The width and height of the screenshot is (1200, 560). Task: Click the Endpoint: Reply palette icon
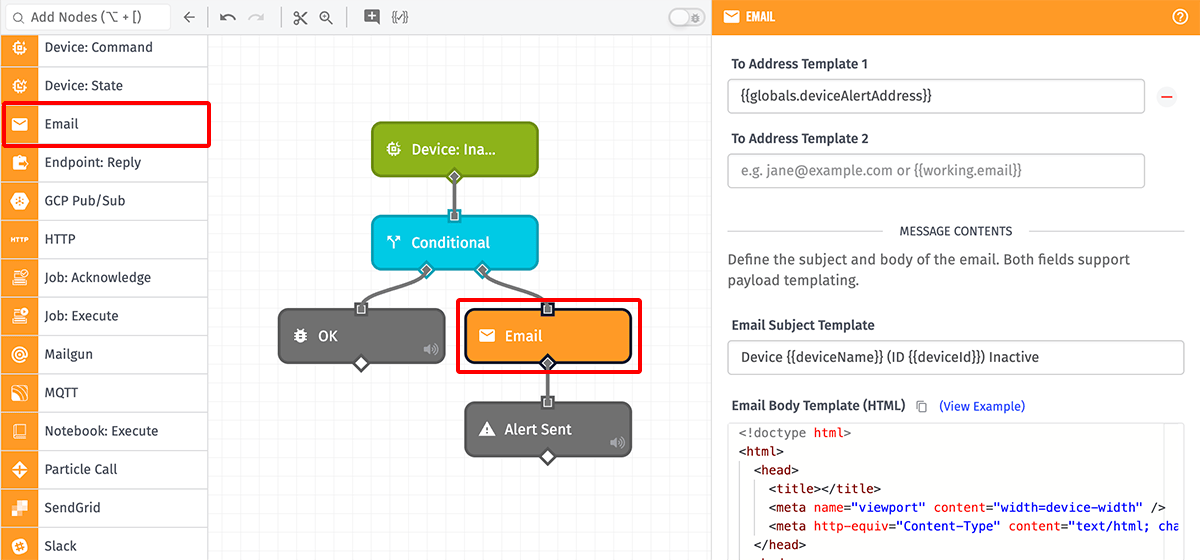click(19, 163)
